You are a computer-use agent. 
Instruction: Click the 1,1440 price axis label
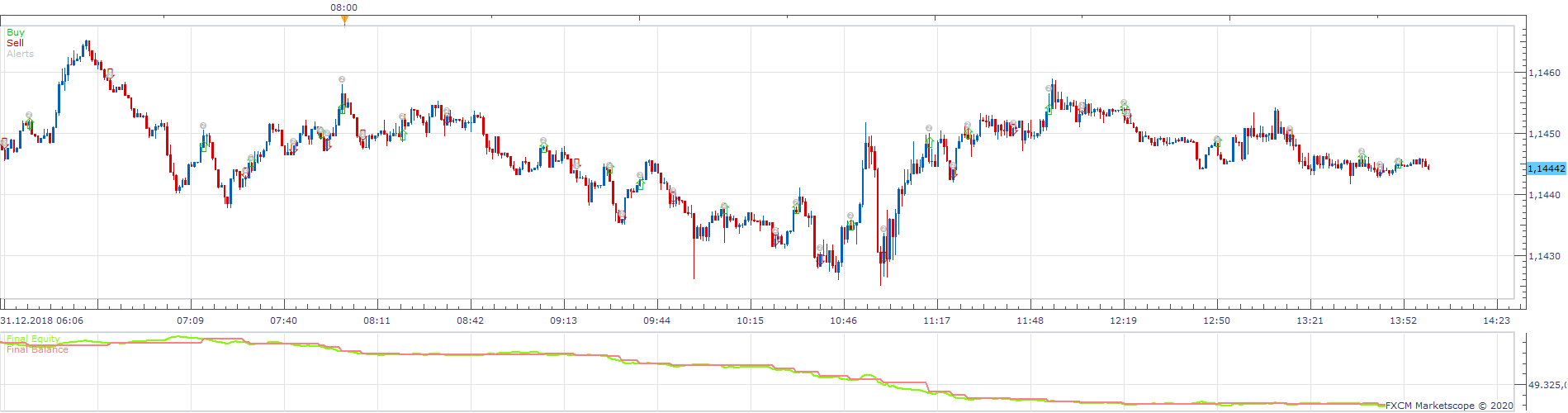[x=1544, y=195]
